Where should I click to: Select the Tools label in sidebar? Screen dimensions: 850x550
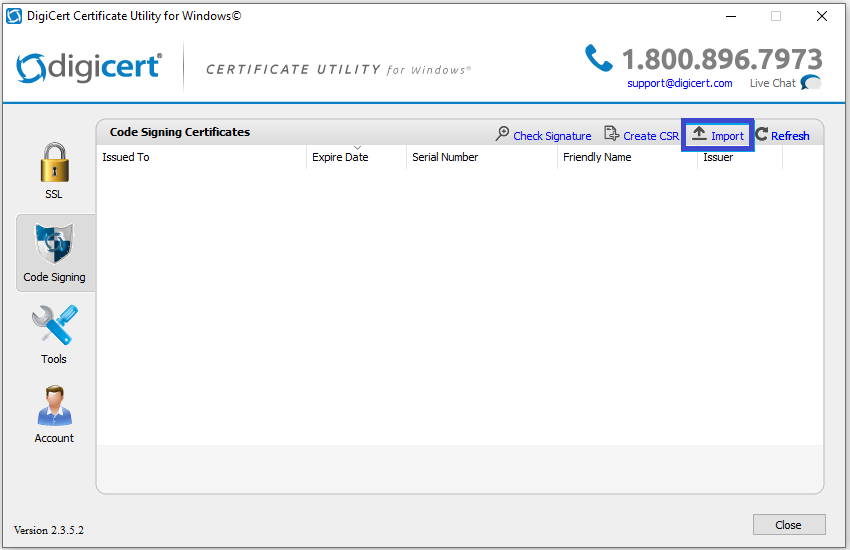click(x=54, y=359)
